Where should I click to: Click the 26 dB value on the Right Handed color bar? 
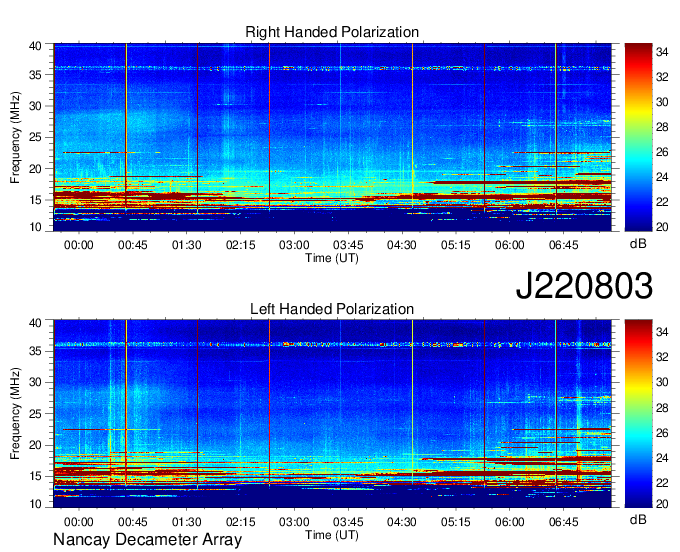click(x=662, y=152)
